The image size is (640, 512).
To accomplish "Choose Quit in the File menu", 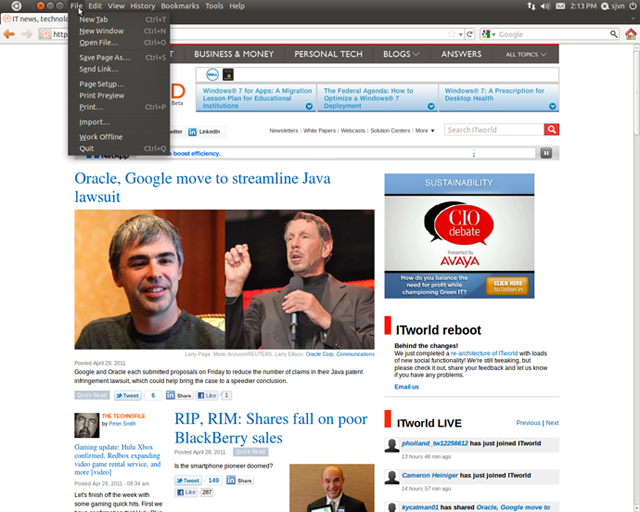I will (x=119, y=149).
